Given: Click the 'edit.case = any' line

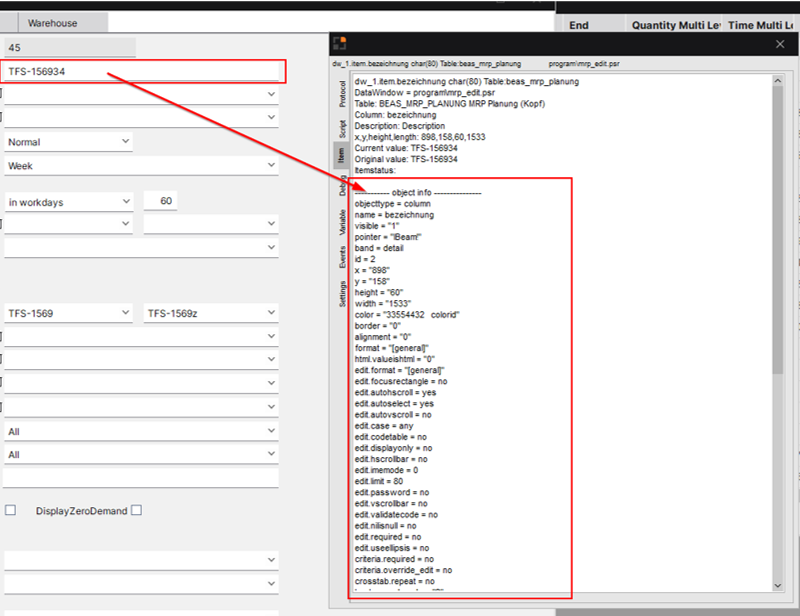Looking at the screenshot, I should [x=384, y=426].
